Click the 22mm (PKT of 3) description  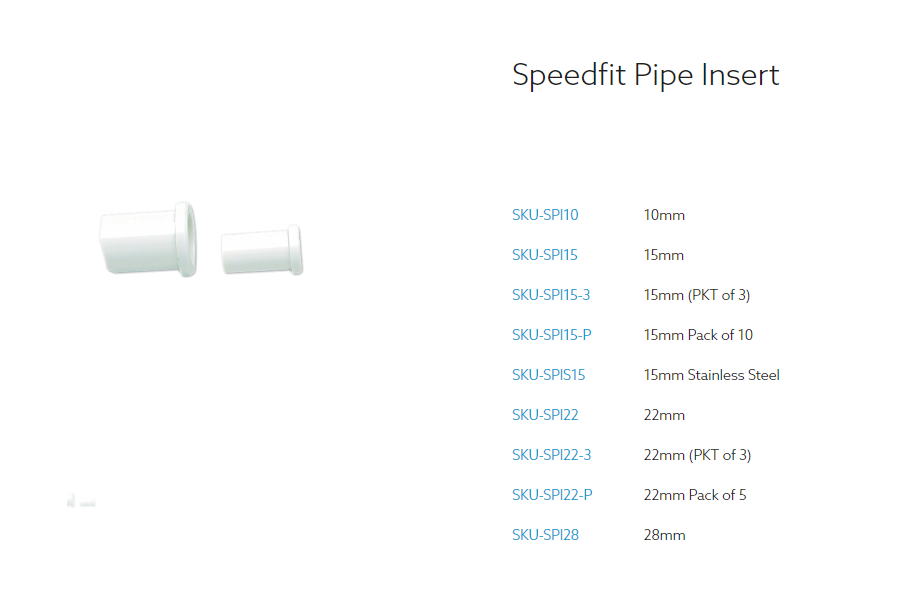[697, 455]
